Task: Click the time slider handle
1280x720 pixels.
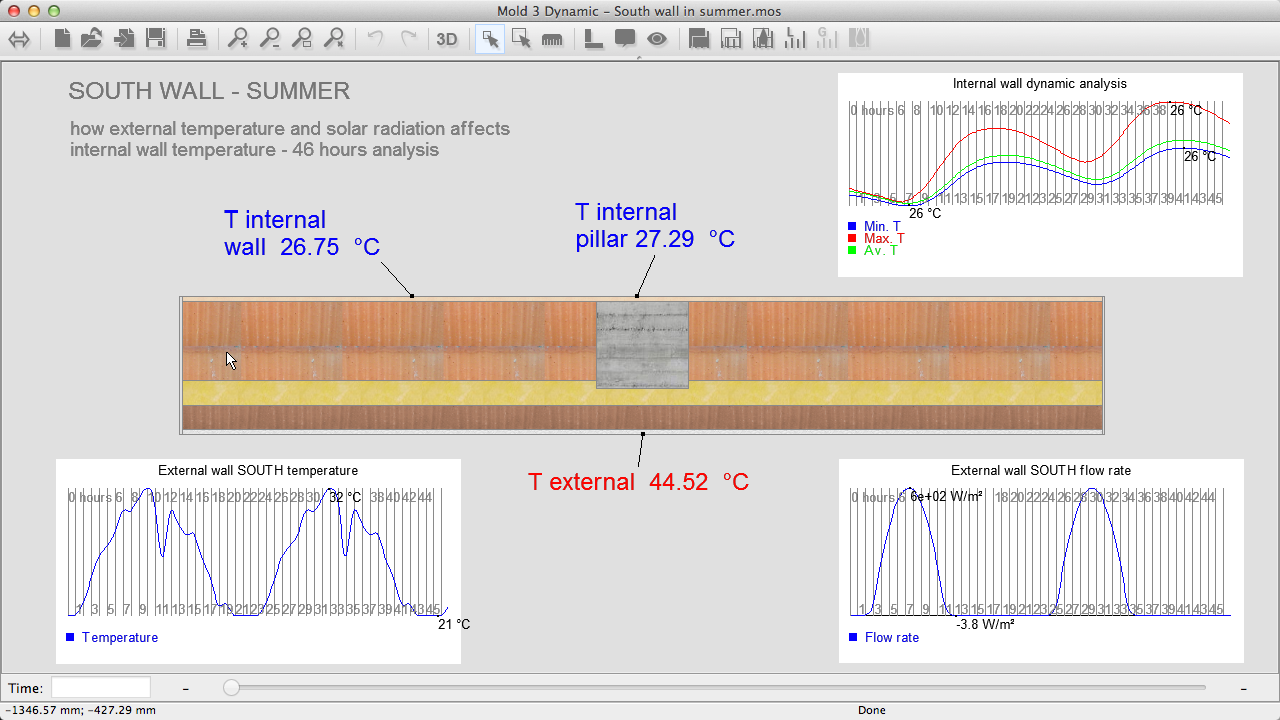Action: (232, 688)
